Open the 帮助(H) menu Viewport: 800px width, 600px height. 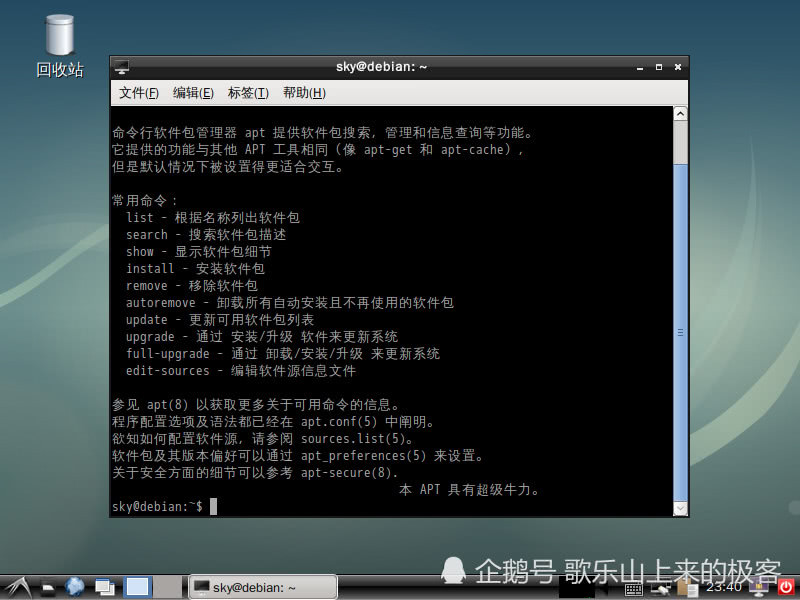304,93
